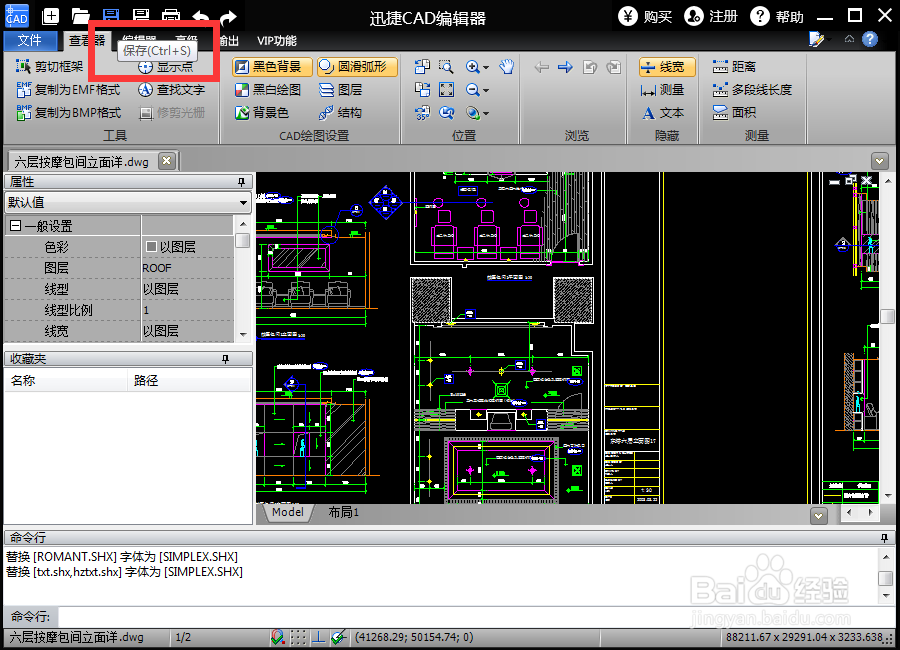900x650 pixels.
Task: Copy drawing as BMP format
Action: pyautogui.click(x=68, y=113)
